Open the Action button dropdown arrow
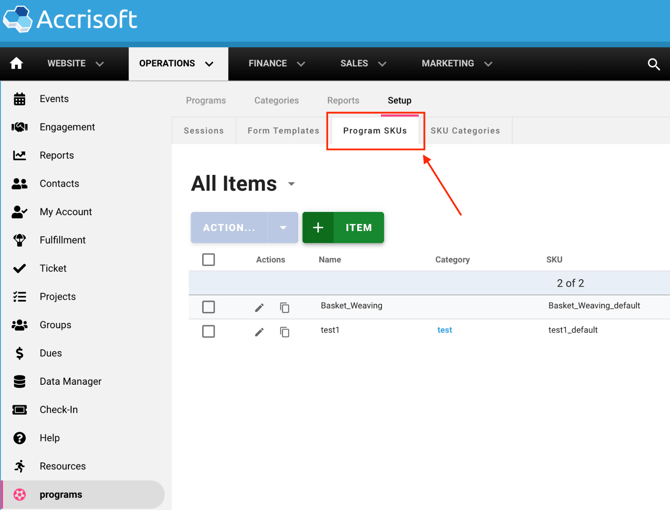 [283, 228]
